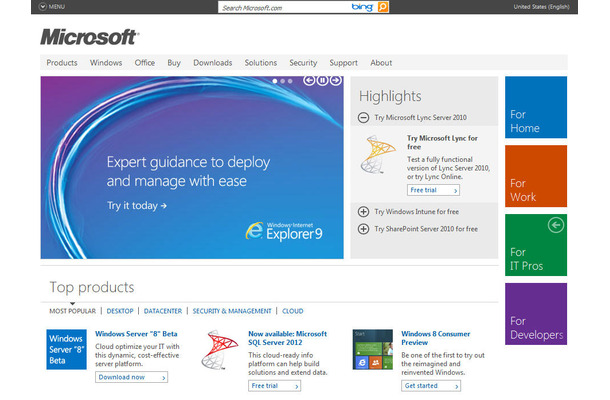Image resolution: width=610 pixels, height=400 pixels.
Task: Select the DESKTOP tab
Action: pyautogui.click(x=120, y=311)
